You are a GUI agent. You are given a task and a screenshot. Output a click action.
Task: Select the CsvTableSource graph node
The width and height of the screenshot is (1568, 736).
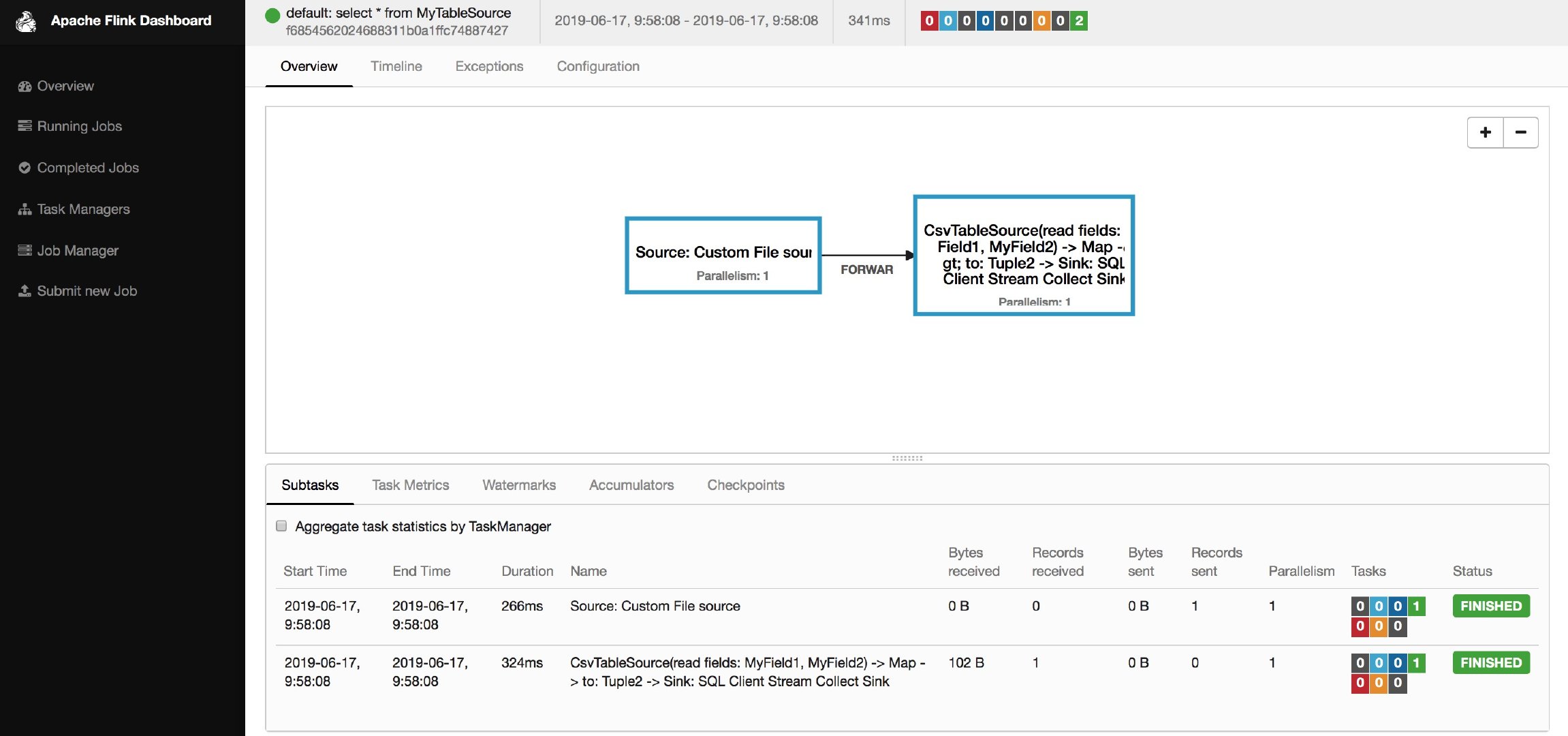click(1023, 256)
